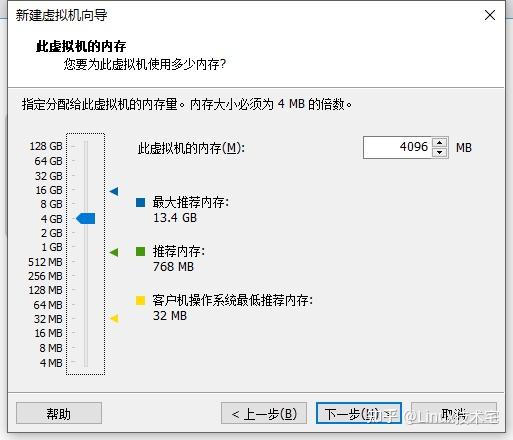Click the blue memory slider thumb at 4 GB
The image size is (513, 440).
pyautogui.click(x=85, y=219)
